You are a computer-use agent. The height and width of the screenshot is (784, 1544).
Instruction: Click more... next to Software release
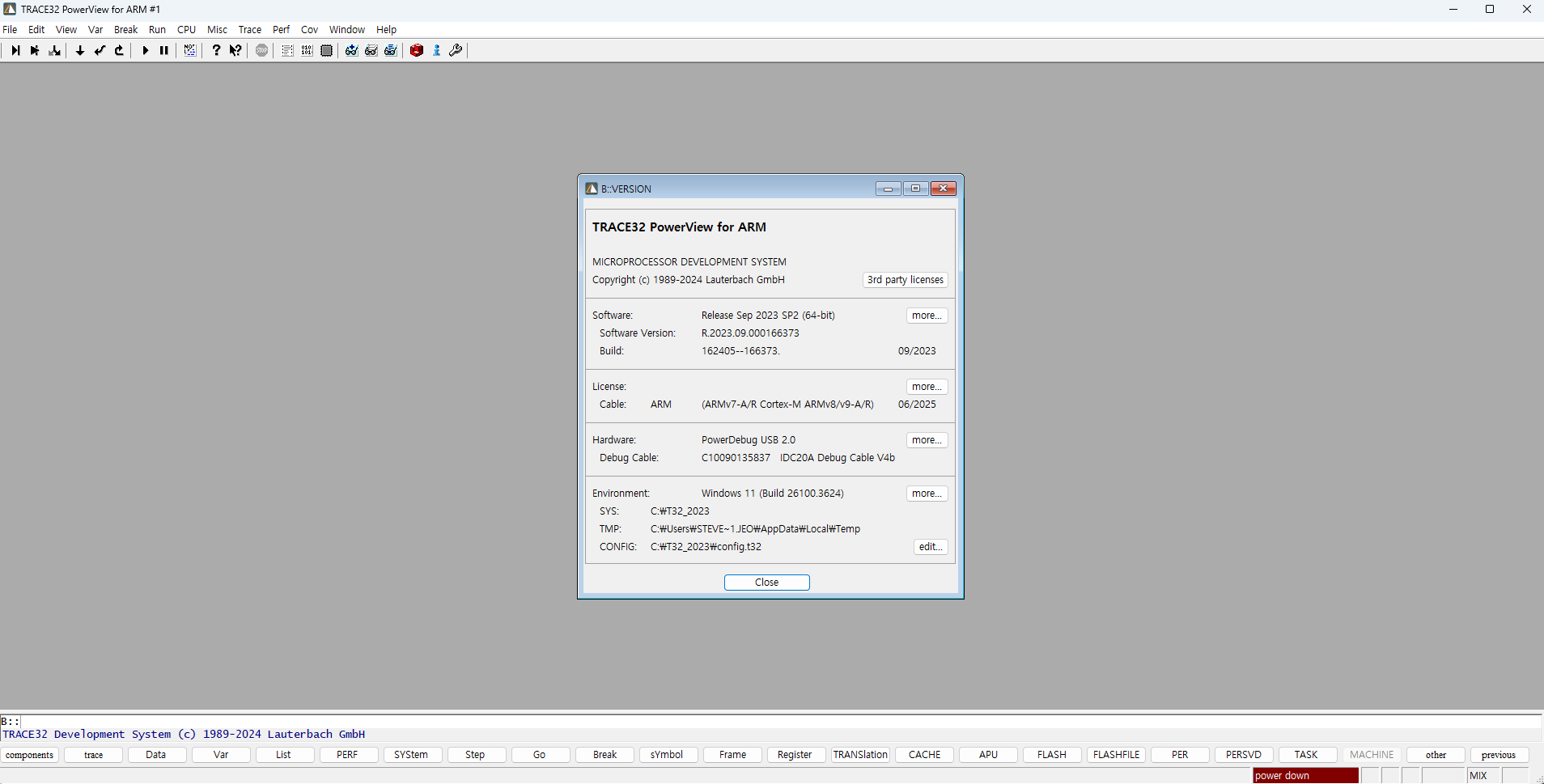tap(927, 316)
